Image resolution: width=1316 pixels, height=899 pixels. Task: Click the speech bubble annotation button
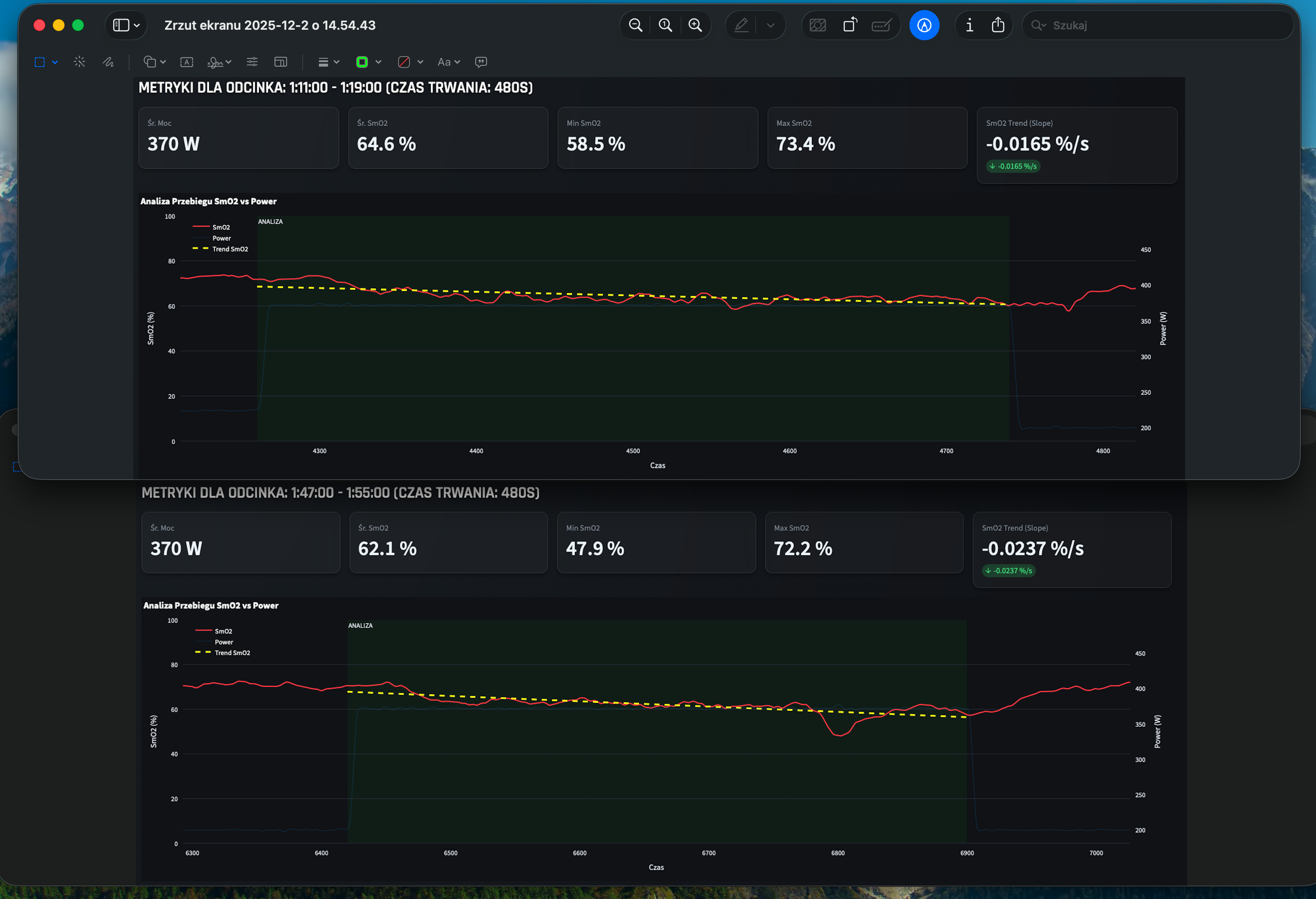click(481, 62)
